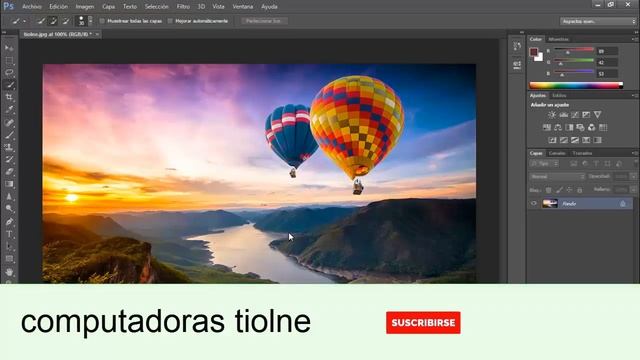
Task: Click the color spectrum ramp
Action: tap(576, 85)
